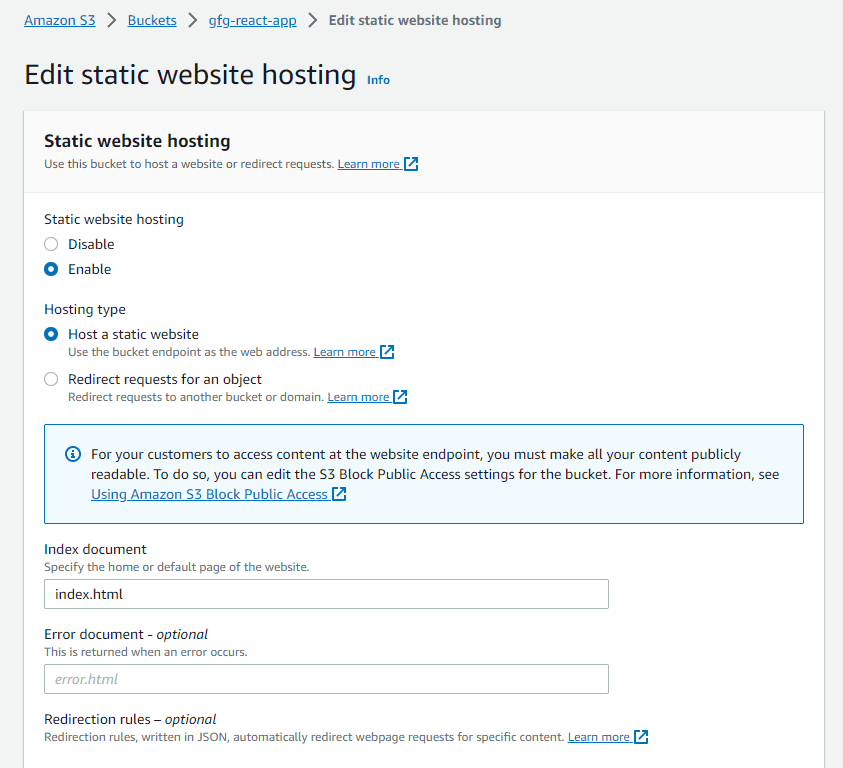
Task: Click the Index document input field
Action: click(326, 594)
